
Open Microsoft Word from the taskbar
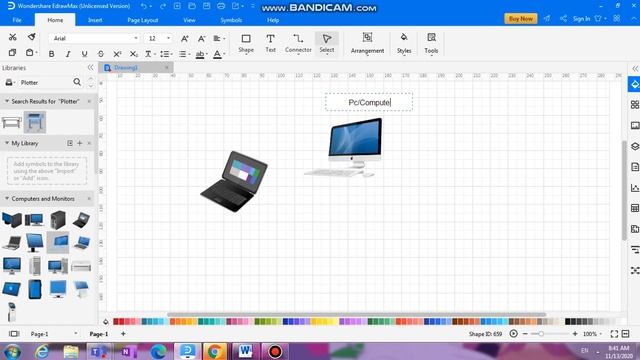pos(245,351)
